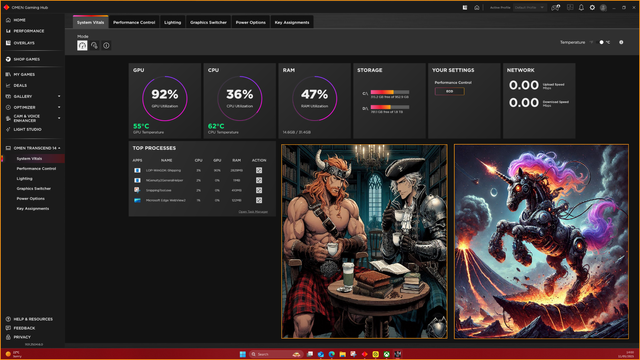Viewport: 640px width, 360px height.
Task: Click the home icon in the title bar
Action: pyautogui.click(x=476, y=7)
